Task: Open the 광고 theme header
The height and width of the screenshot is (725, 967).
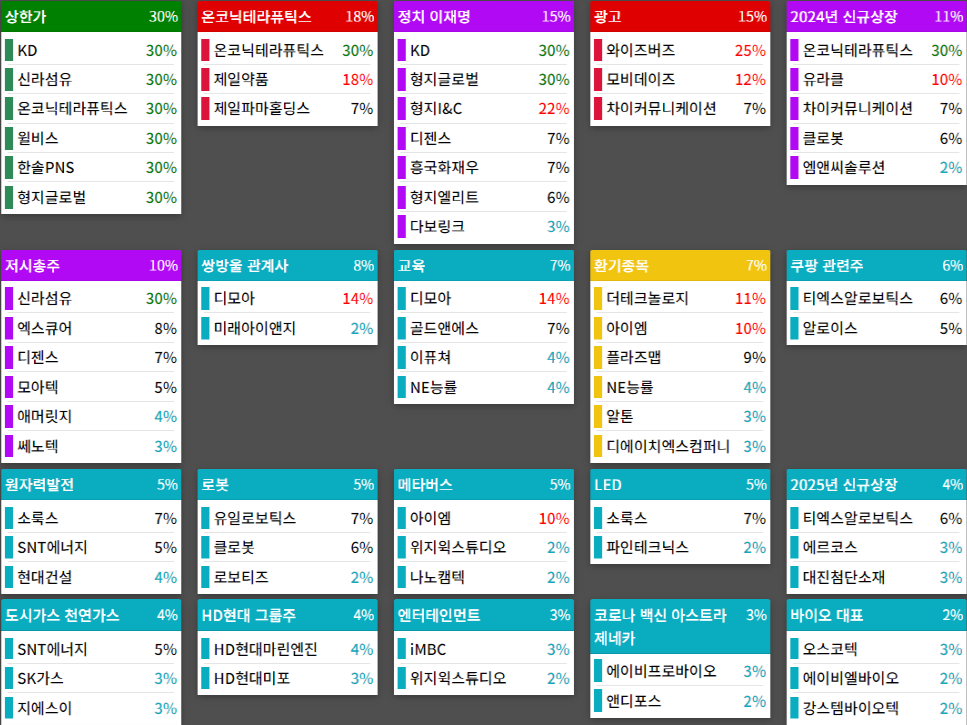Action: click(679, 17)
